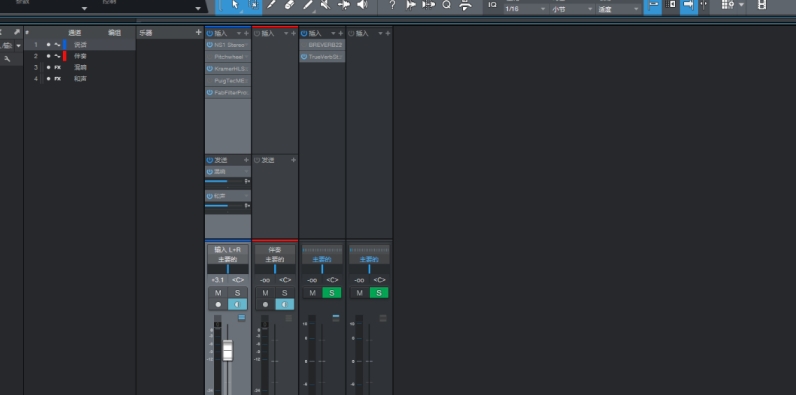Open inserts dropdown arrow on first channel

239,34
